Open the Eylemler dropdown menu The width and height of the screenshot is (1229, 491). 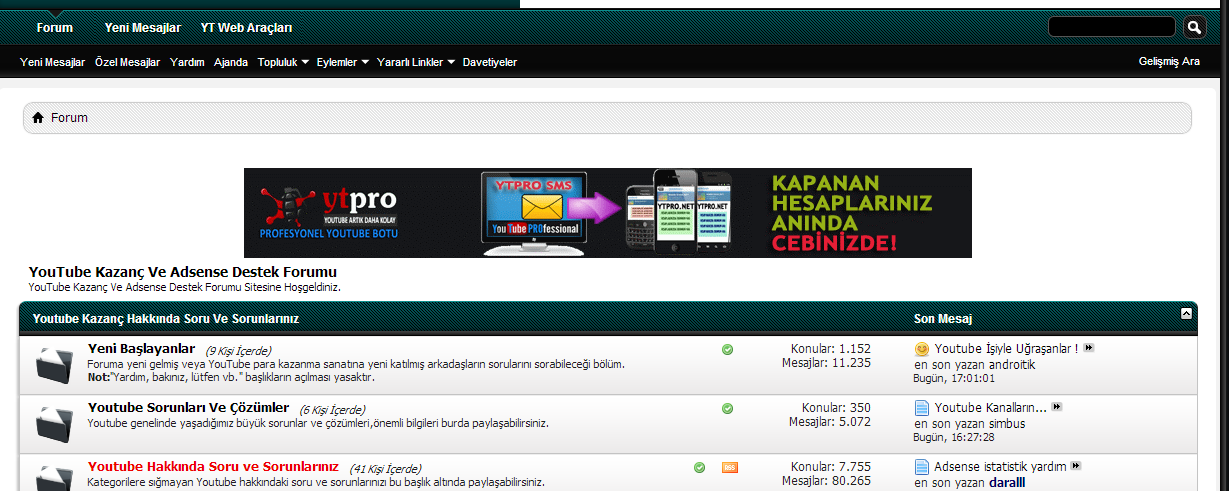[x=342, y=62]
